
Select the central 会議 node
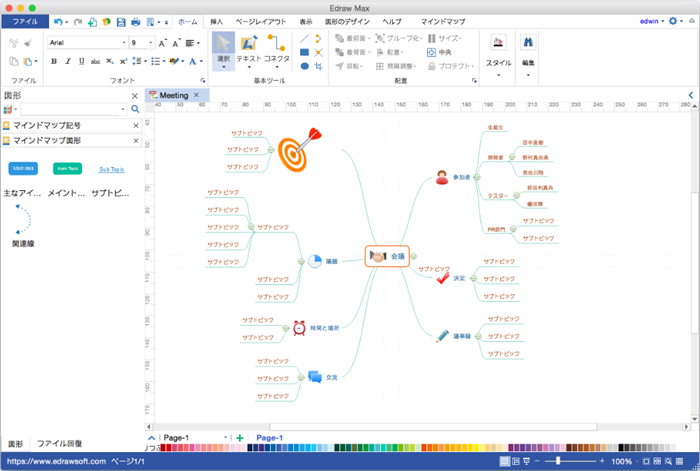tap(387, 256)
